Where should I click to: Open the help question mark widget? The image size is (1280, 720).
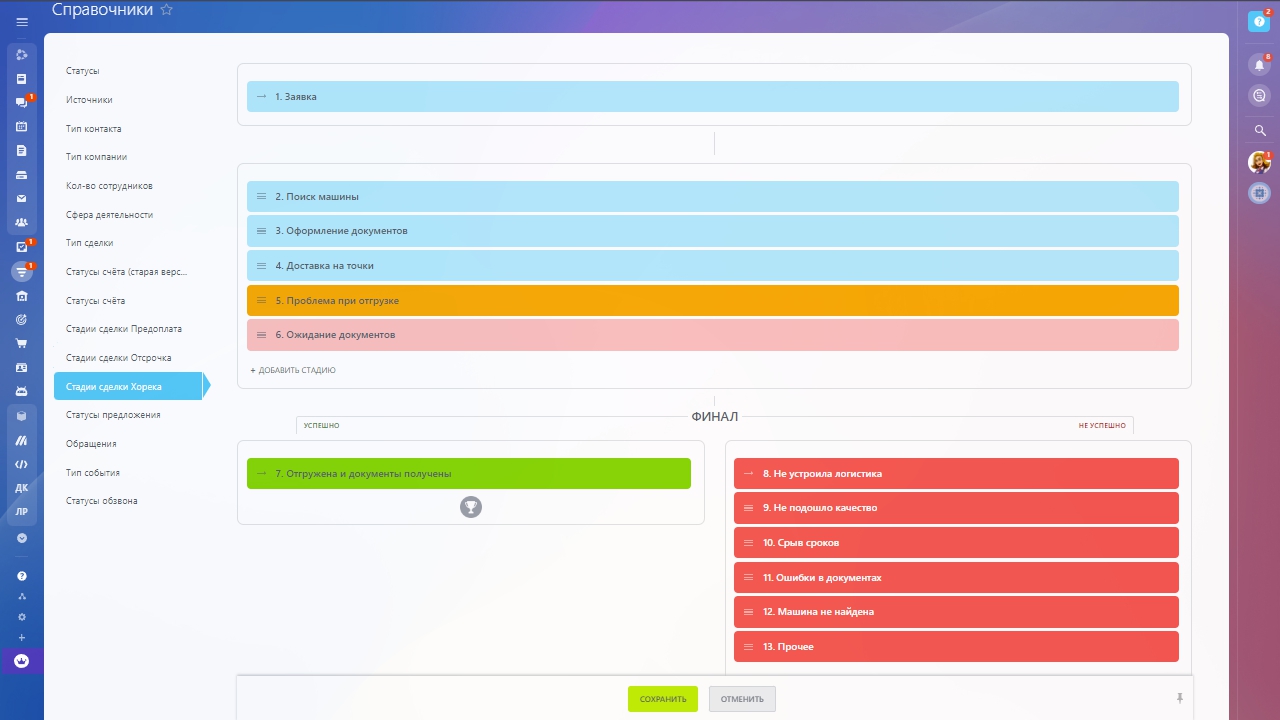(1259, 21)
